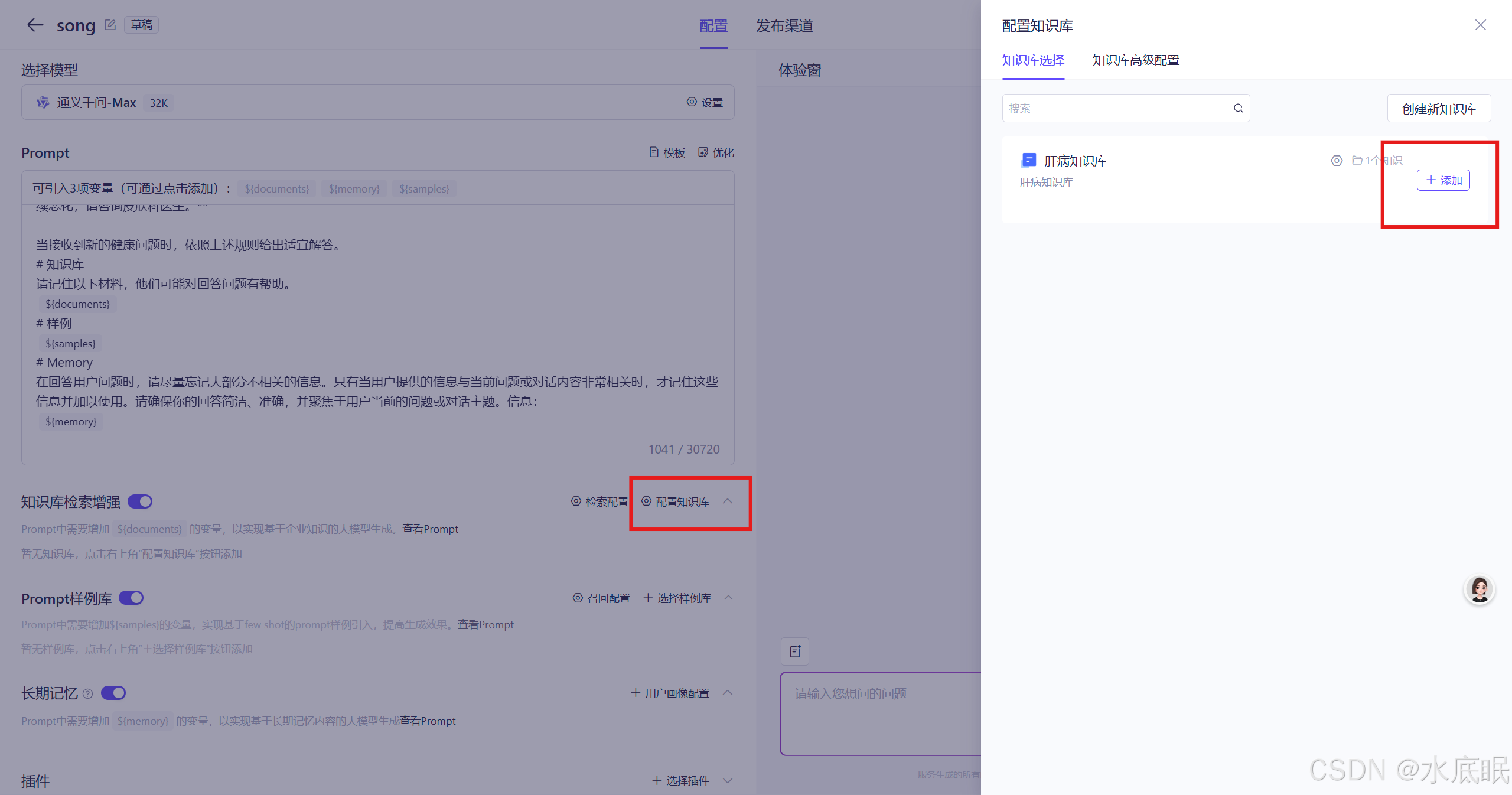Toggle the Prompt样例库 switch
Viewport: 1512px width, 795px height.
pyautogui.click(x=131, y=598)
